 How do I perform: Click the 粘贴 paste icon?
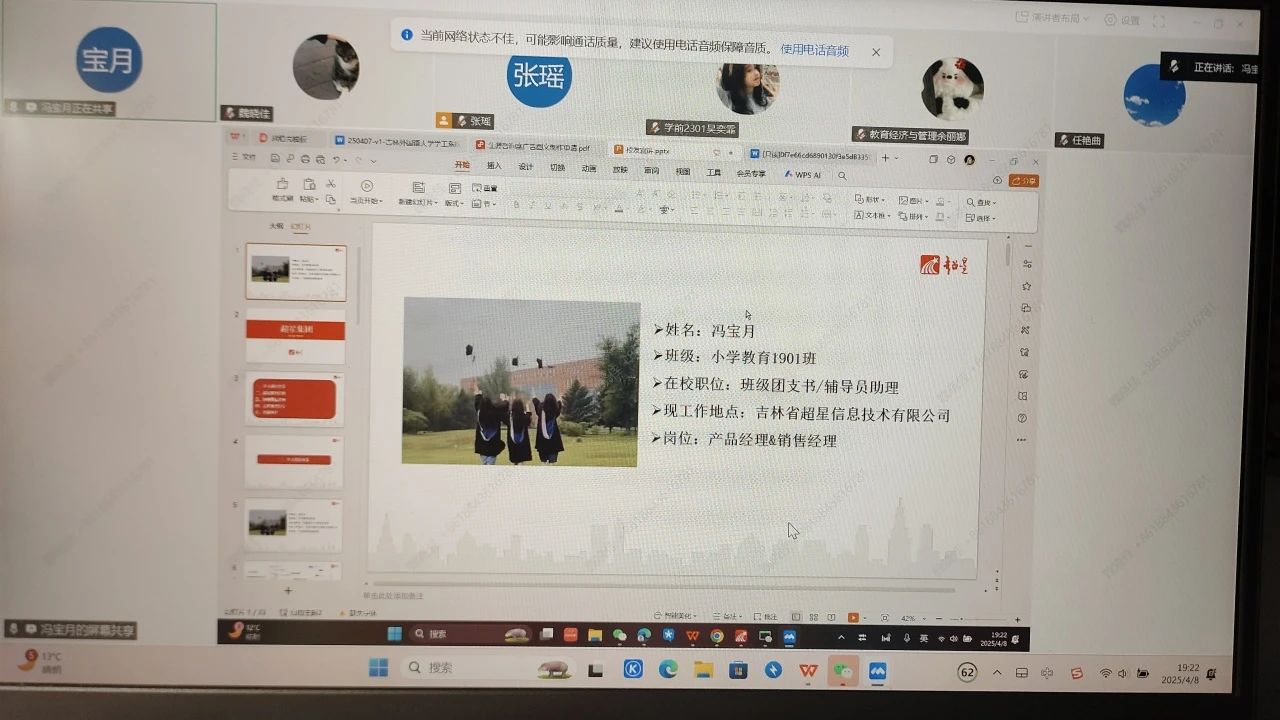tap(308, 184)
